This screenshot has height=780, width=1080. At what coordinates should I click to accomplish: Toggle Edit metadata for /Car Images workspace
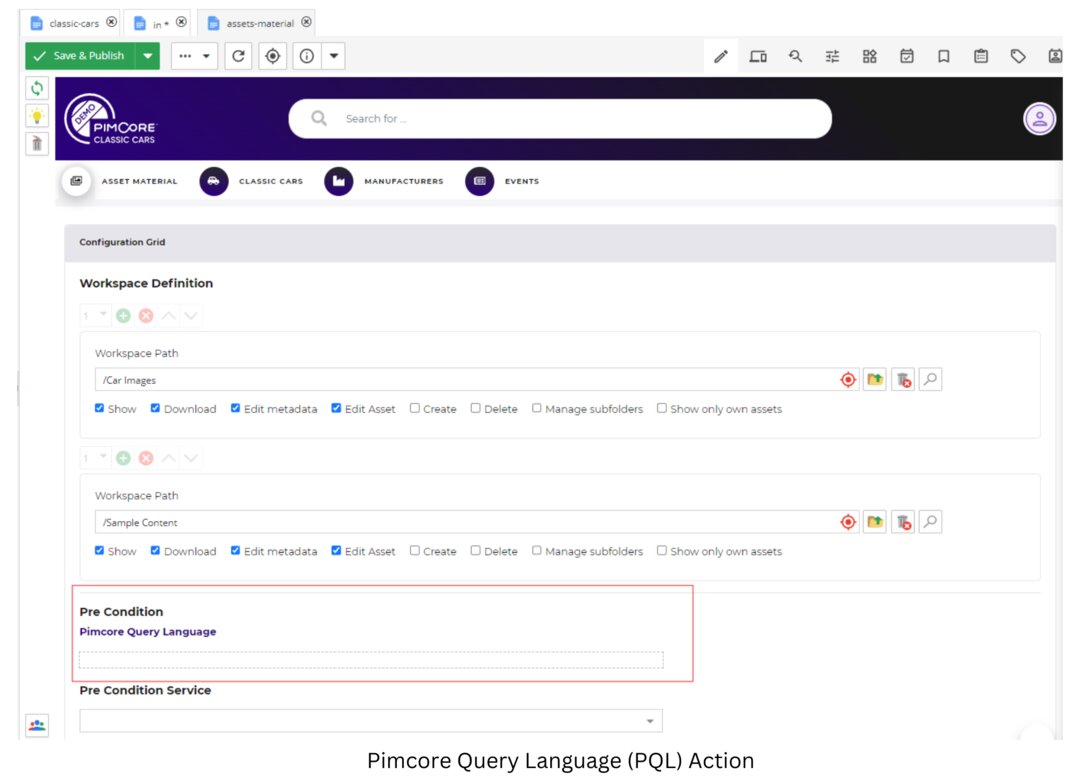click(x=236, y=408)
